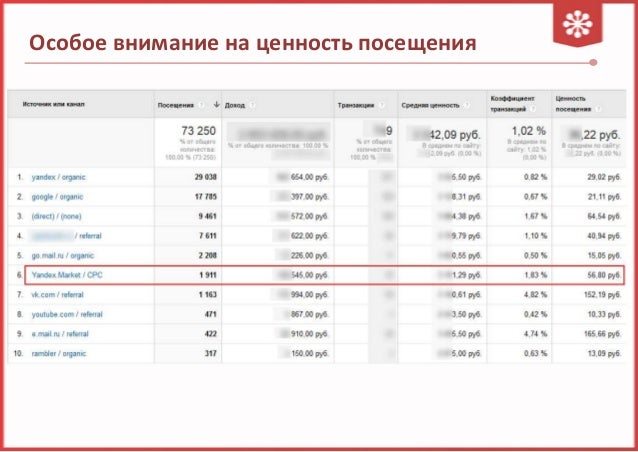
Task: Sort by the Источник или канал column
Action: tap(54, 104)
